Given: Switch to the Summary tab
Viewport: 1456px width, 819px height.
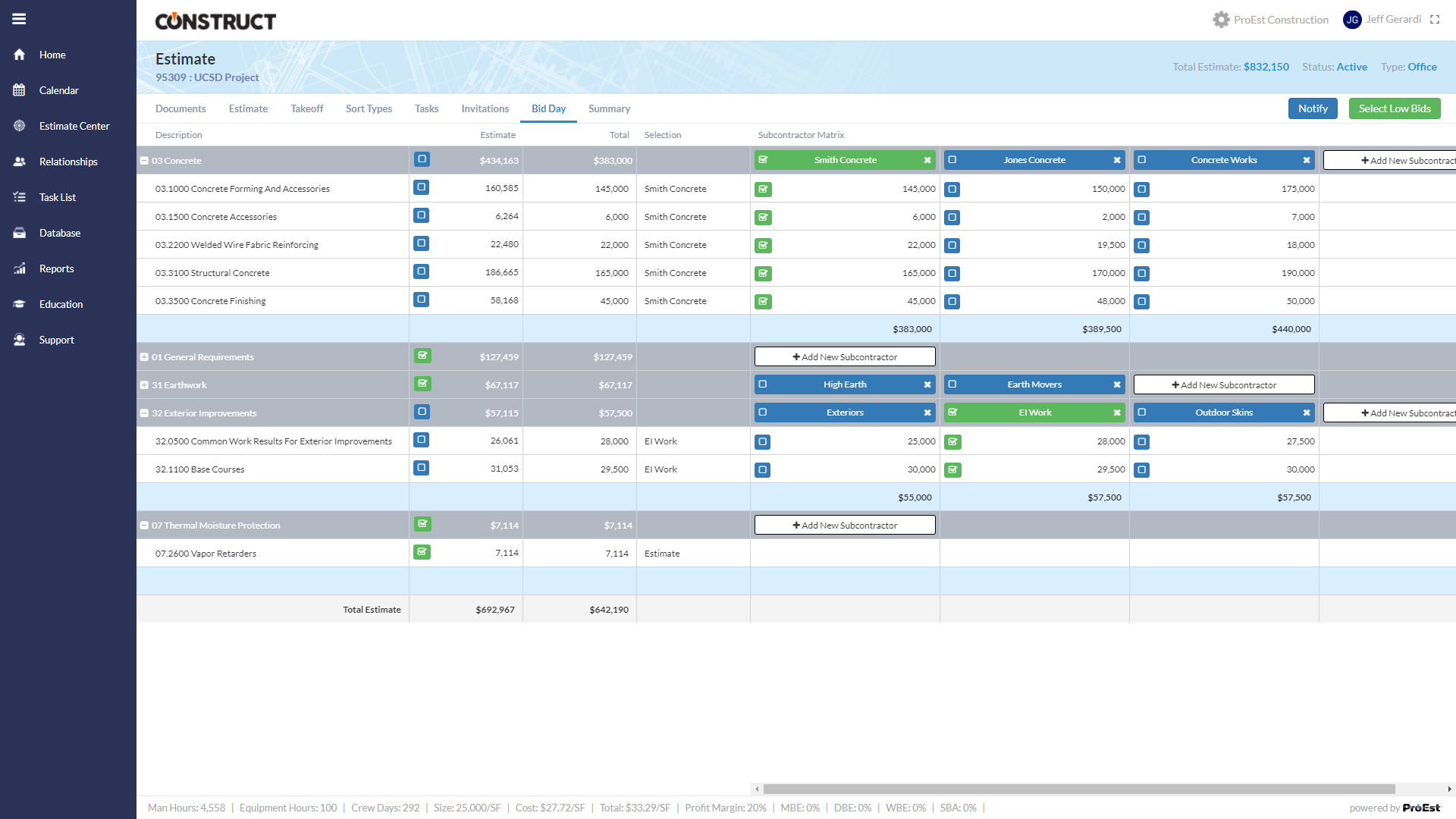Looking at the screenshot, I should (609, 108).
